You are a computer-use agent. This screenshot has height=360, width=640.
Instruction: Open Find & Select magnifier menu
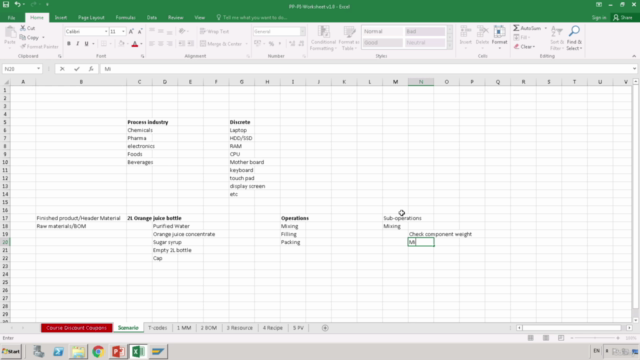pyautogui.click(x=574, y=38)
